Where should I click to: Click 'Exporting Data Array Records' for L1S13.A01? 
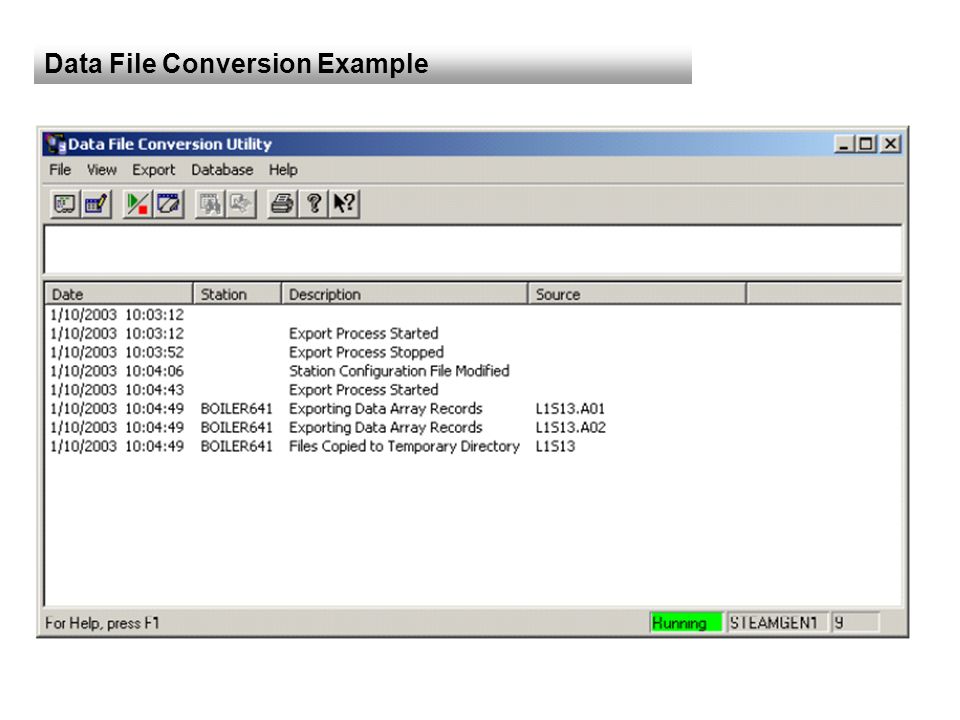386,409
